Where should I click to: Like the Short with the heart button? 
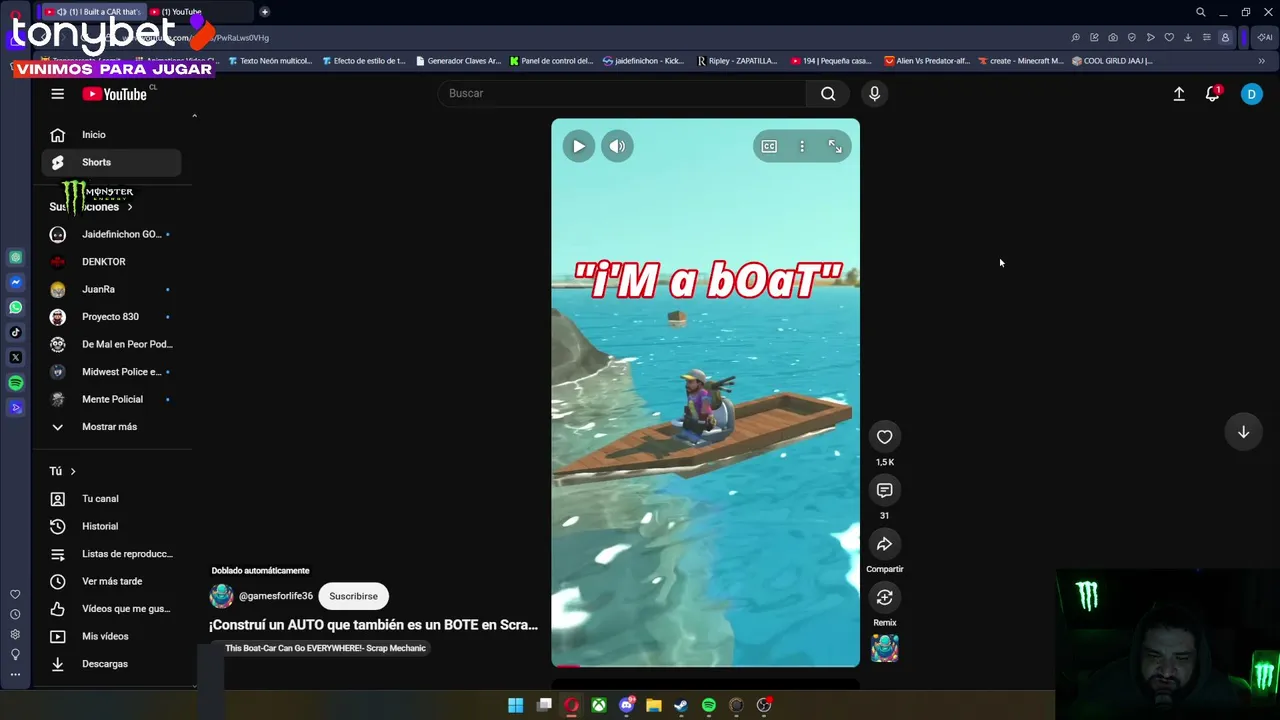(884, 437)
